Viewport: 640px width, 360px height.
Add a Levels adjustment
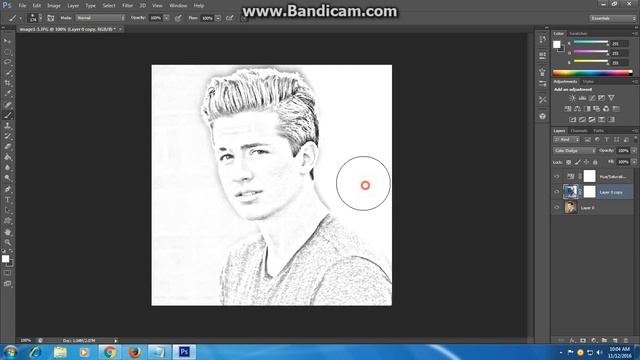582,98
